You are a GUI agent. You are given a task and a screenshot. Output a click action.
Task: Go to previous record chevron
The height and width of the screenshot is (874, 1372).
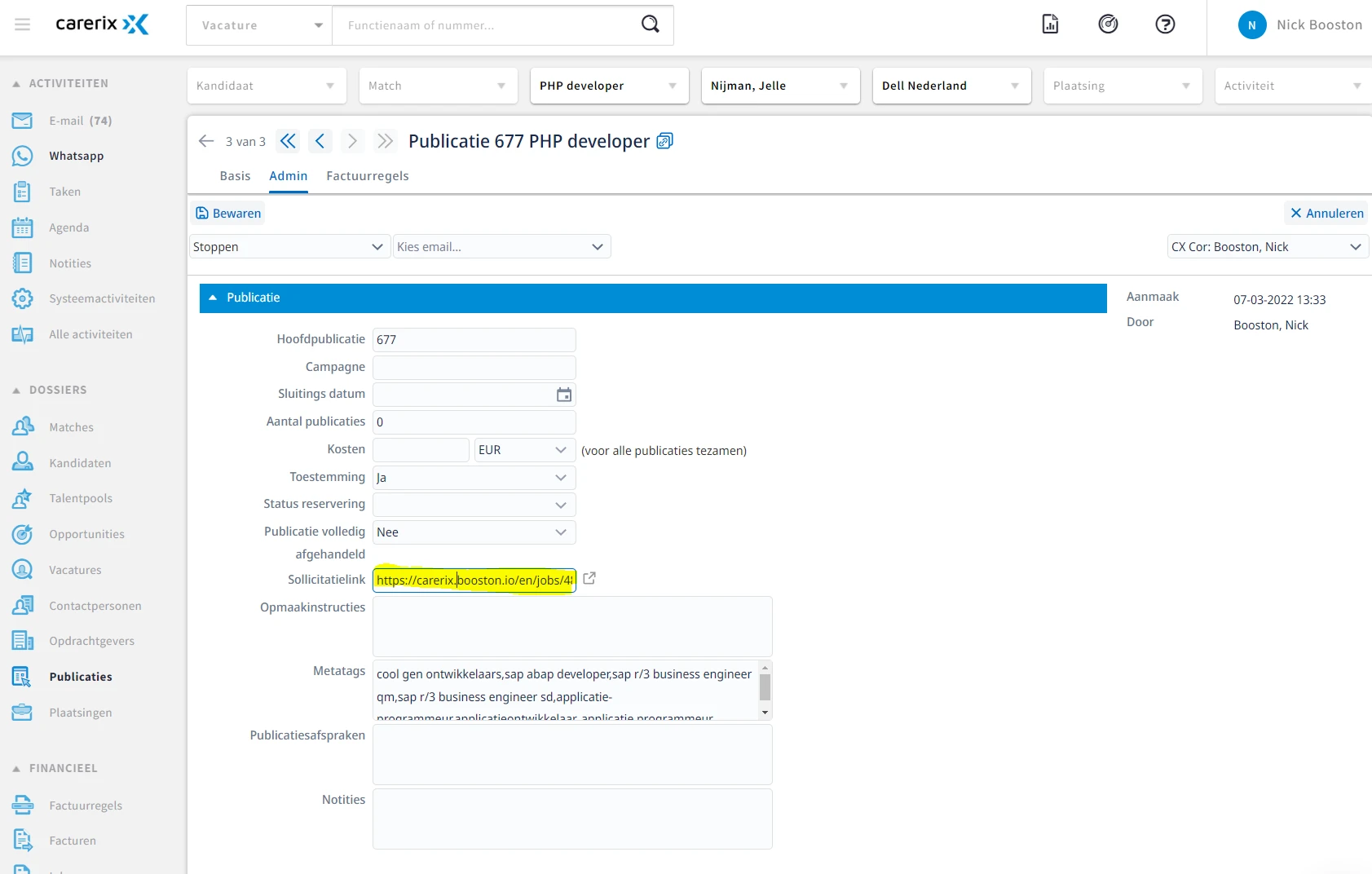pyautogui.click(x=320, y=141)
